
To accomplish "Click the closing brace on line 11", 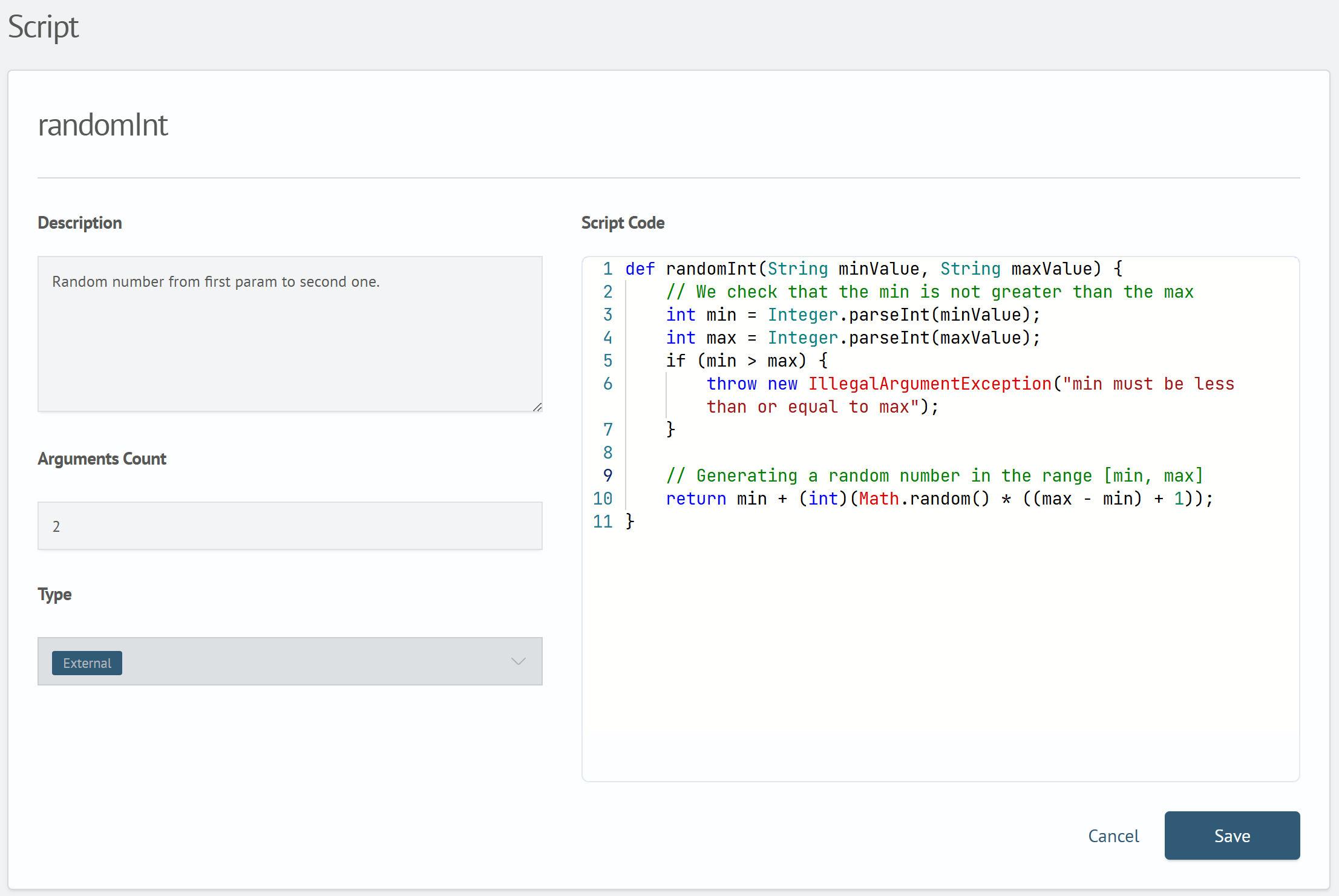I will pos(629,521).
